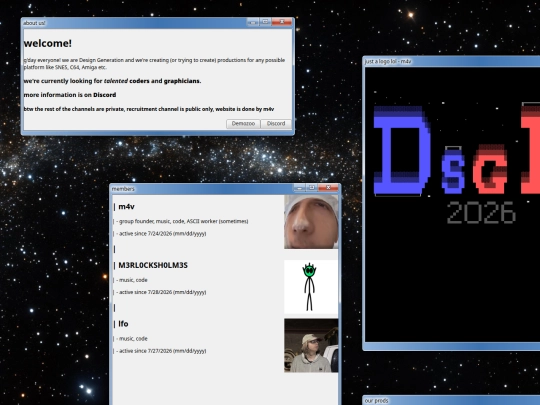Viewport: 540px width, 405px height.
Task: Click the lfo member photo thumbnail
Action: [x=311, y=345]
